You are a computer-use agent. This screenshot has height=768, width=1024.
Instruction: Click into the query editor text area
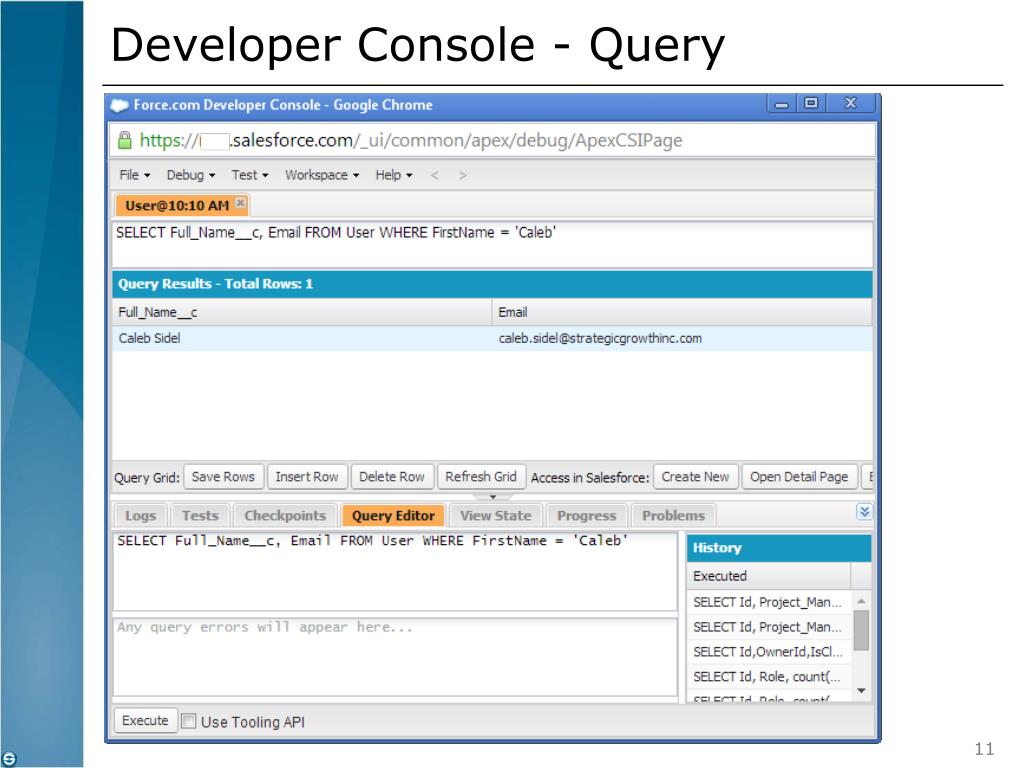pos(395,571)
